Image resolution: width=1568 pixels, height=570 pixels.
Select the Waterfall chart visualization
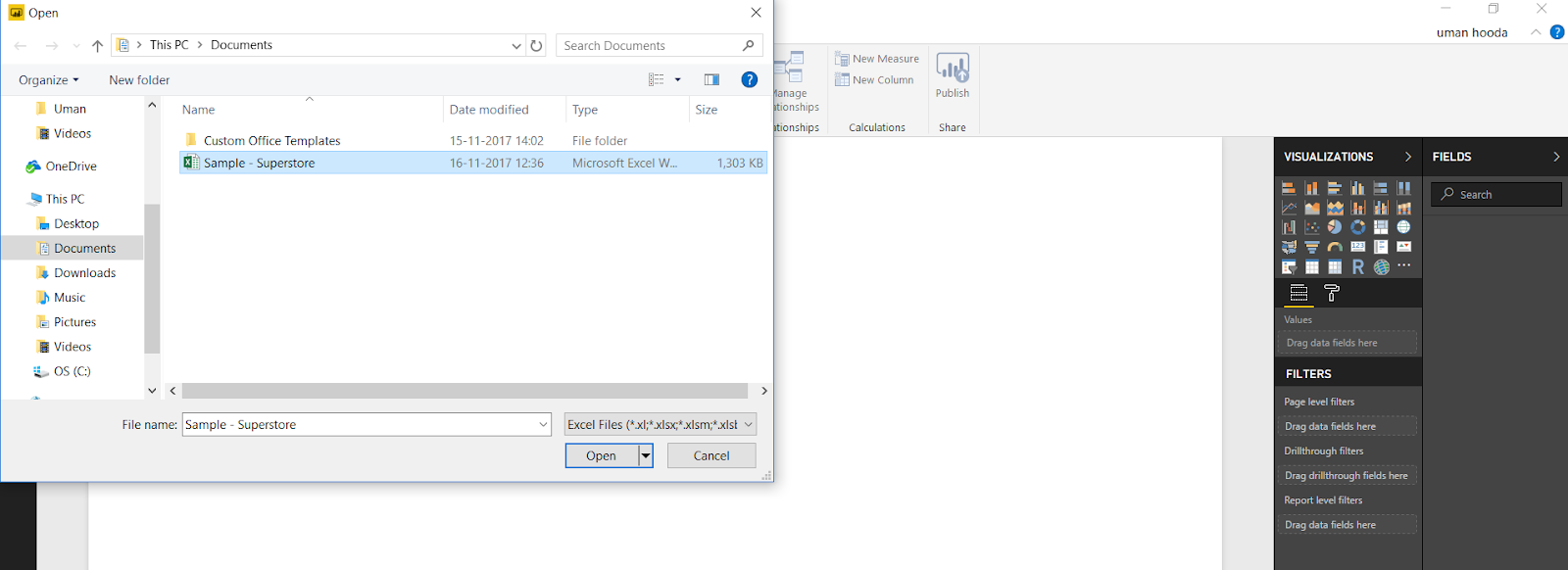1289,227
